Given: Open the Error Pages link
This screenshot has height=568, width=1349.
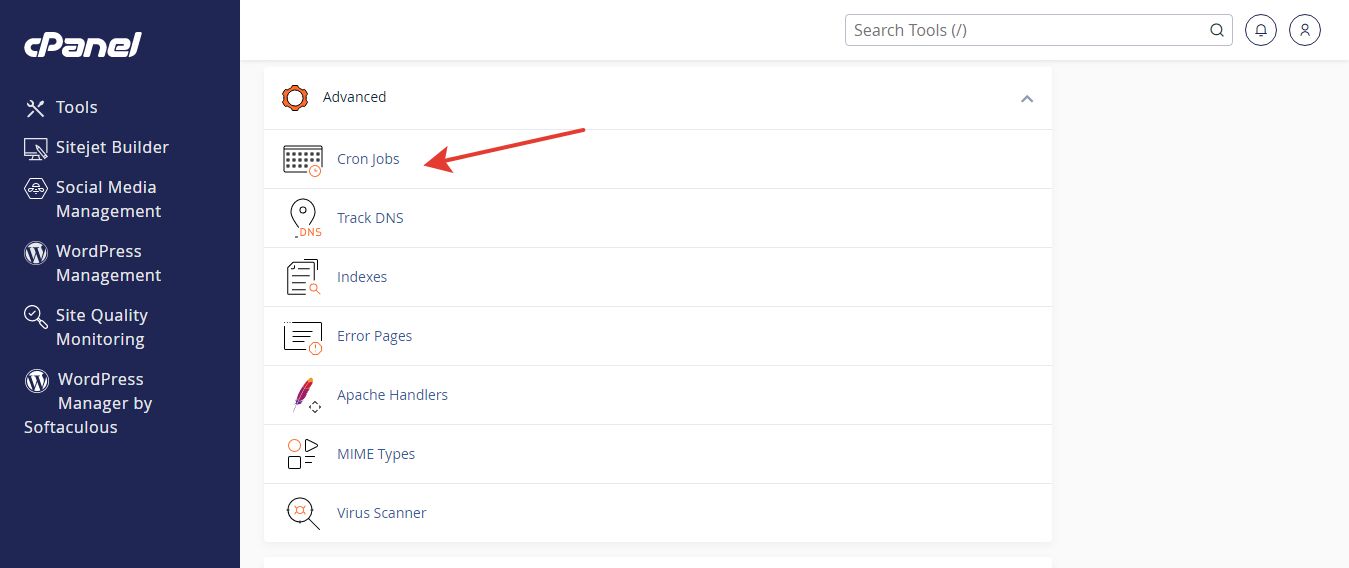Looking at the screenshot, I should pyautogui.click(x=374, y=336).
